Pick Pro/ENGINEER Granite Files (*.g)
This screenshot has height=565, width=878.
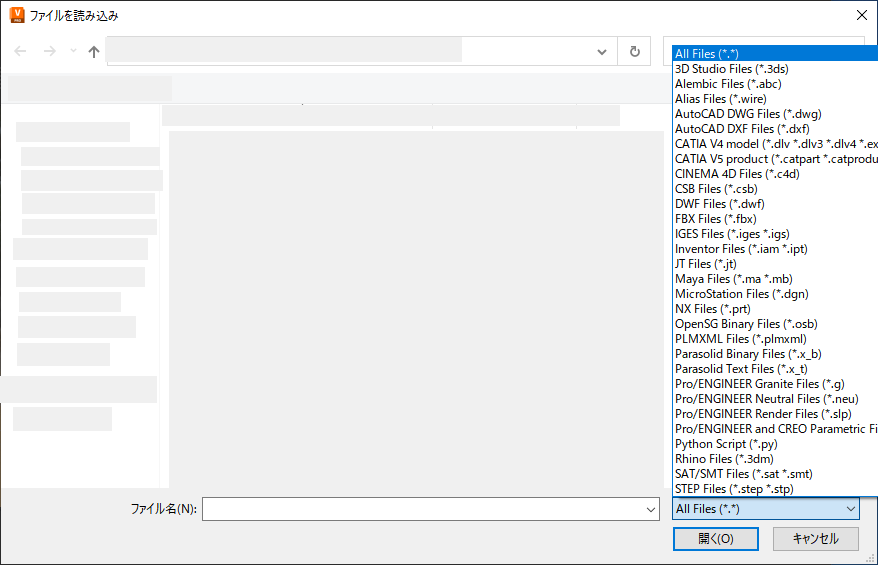pos(775,384)
